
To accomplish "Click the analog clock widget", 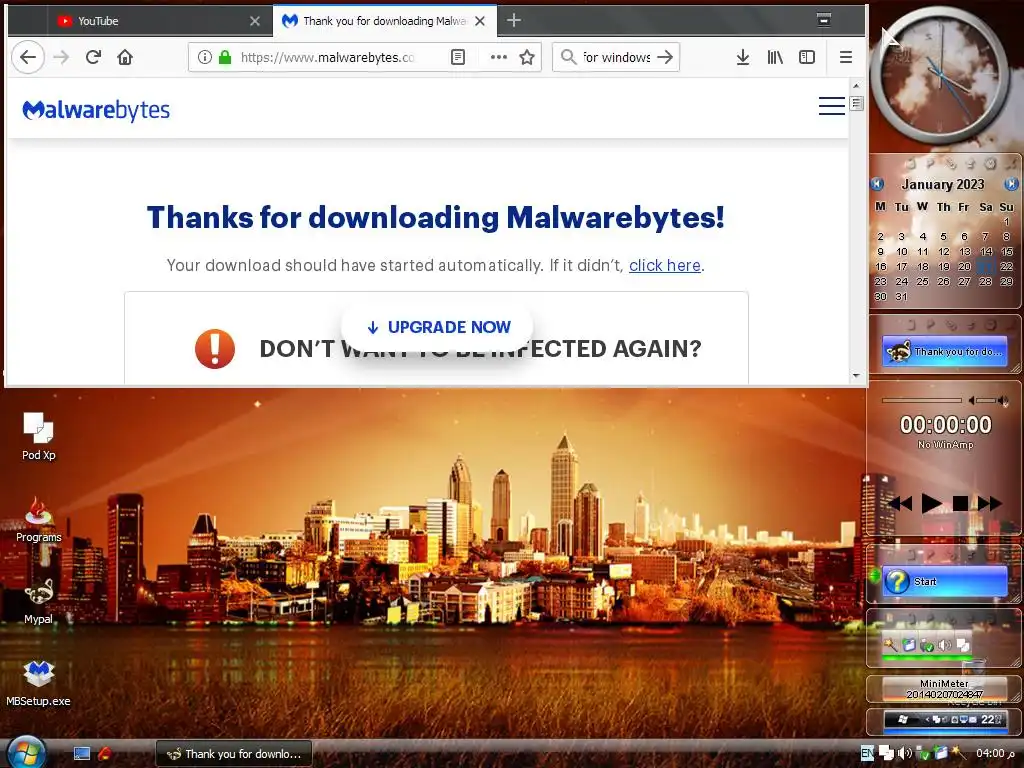I will click(x=940, y=74).
